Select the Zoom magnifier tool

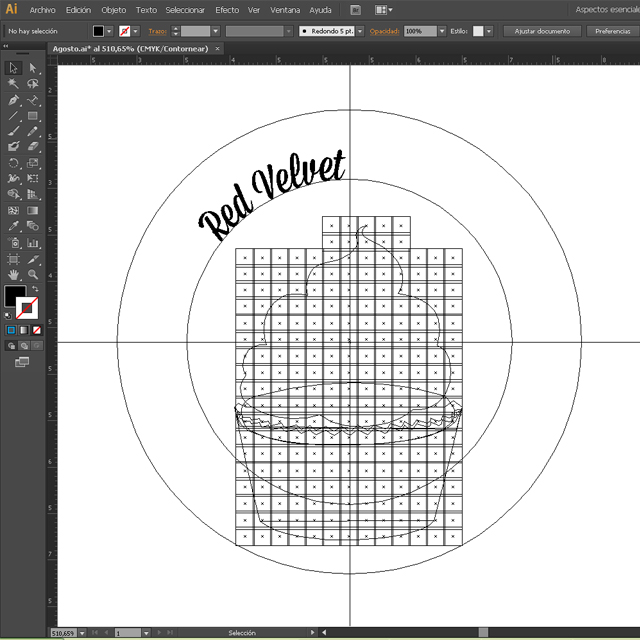[33, 275]
